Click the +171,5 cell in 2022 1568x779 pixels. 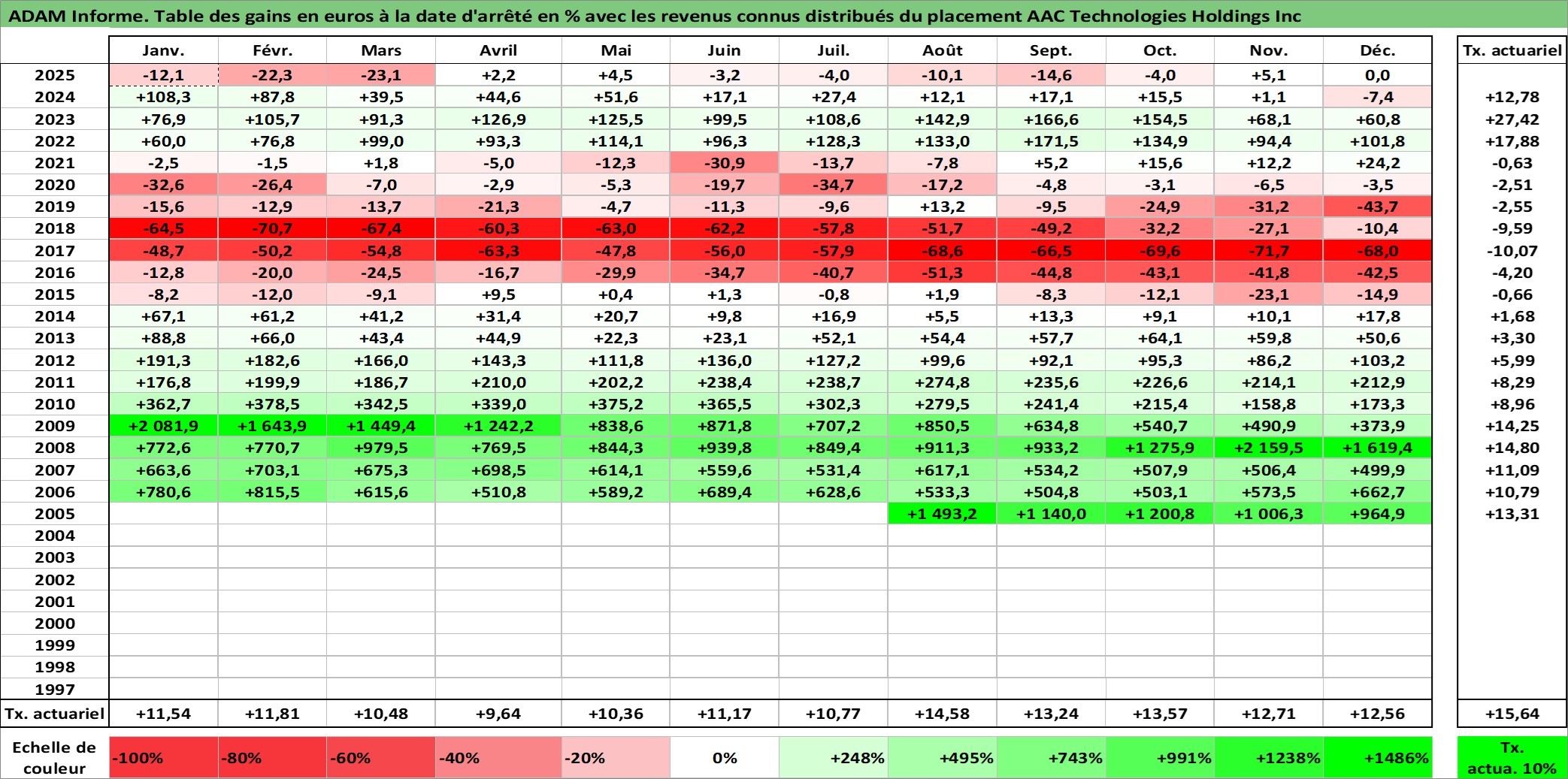point(1051,141)
